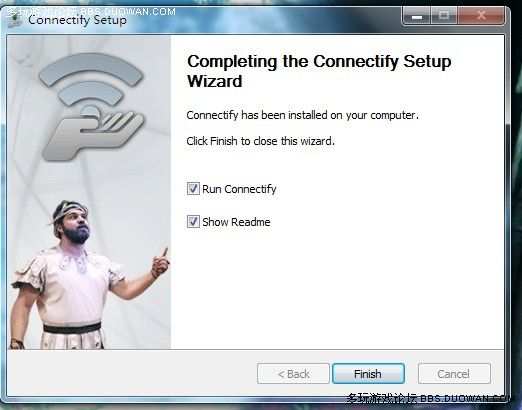Click the Connectify icon in the title bar
Screen dimensions: 522x410
pyautogui.click(x=15, y=20)
